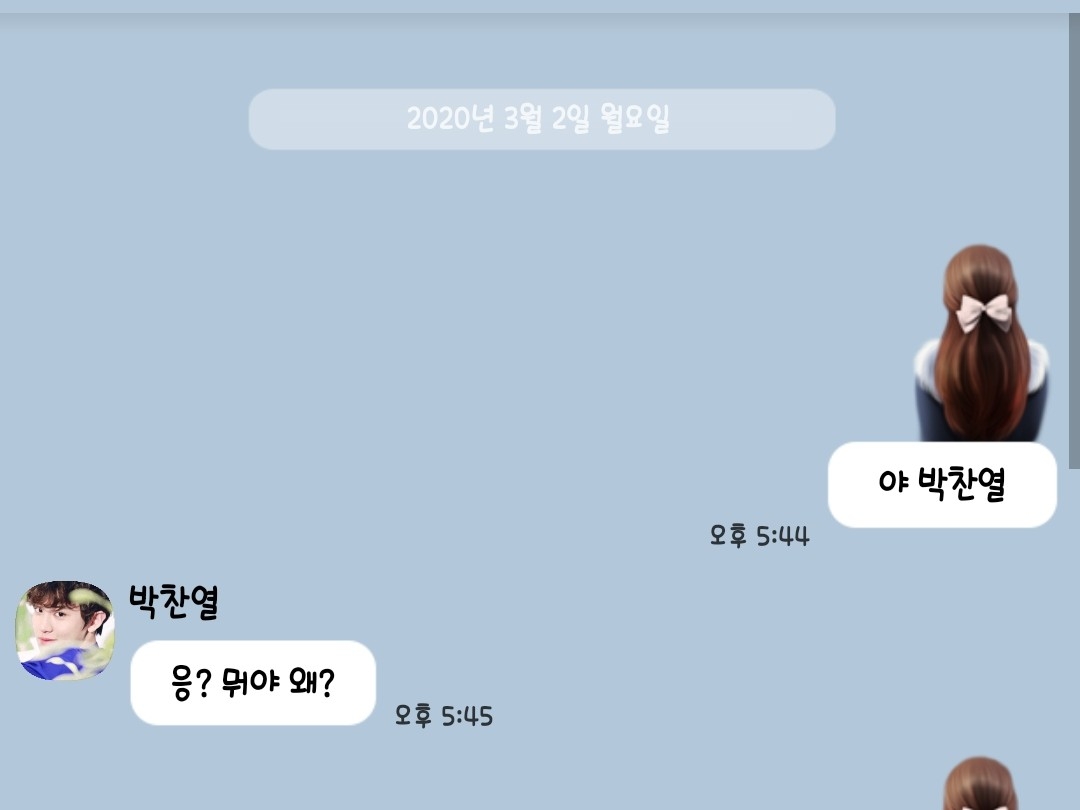Click the pink ribbon bow on the avatar
The image size is (1080, 810).
(986, 312)
